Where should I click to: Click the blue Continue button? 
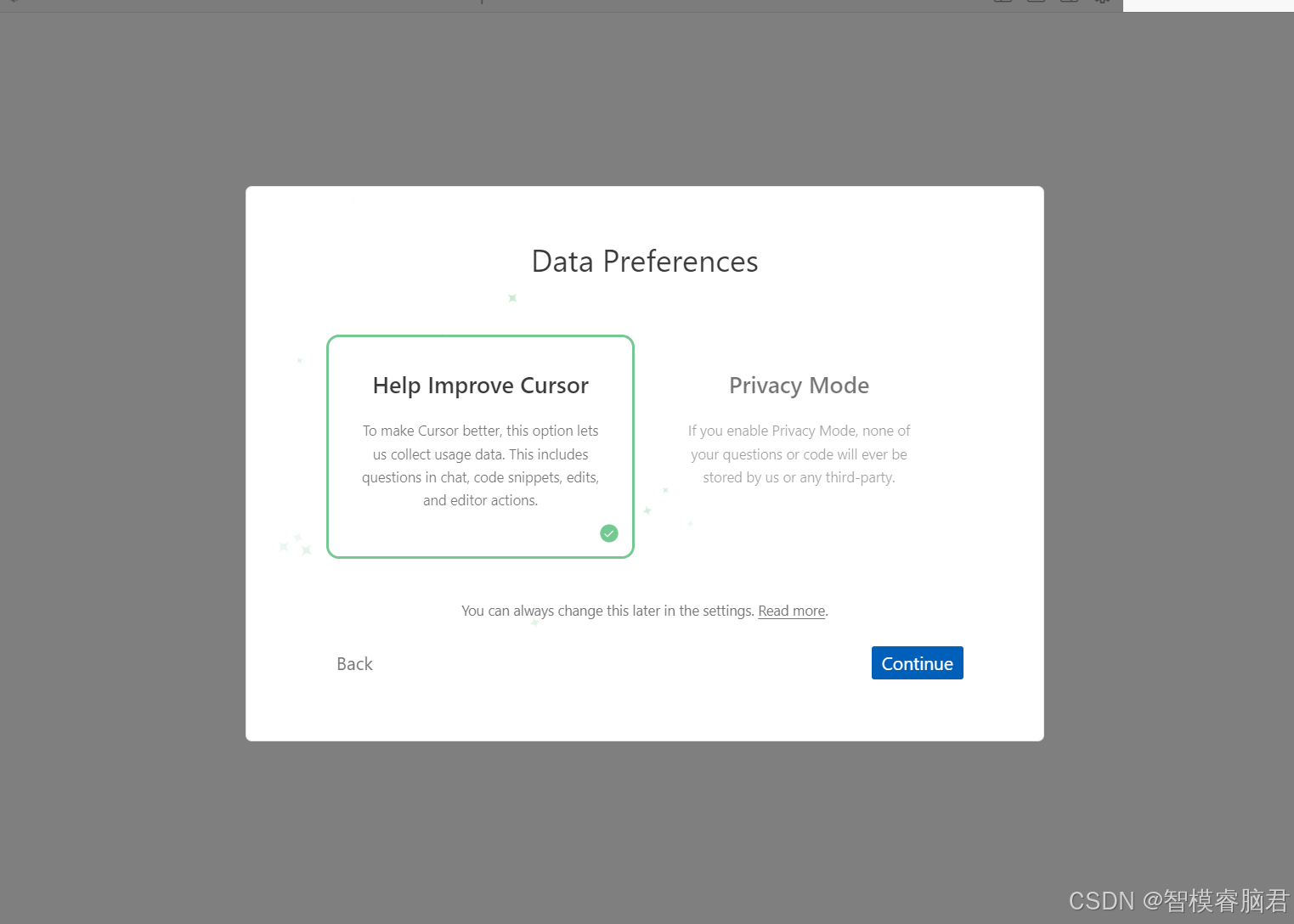(x=918, y=663)
